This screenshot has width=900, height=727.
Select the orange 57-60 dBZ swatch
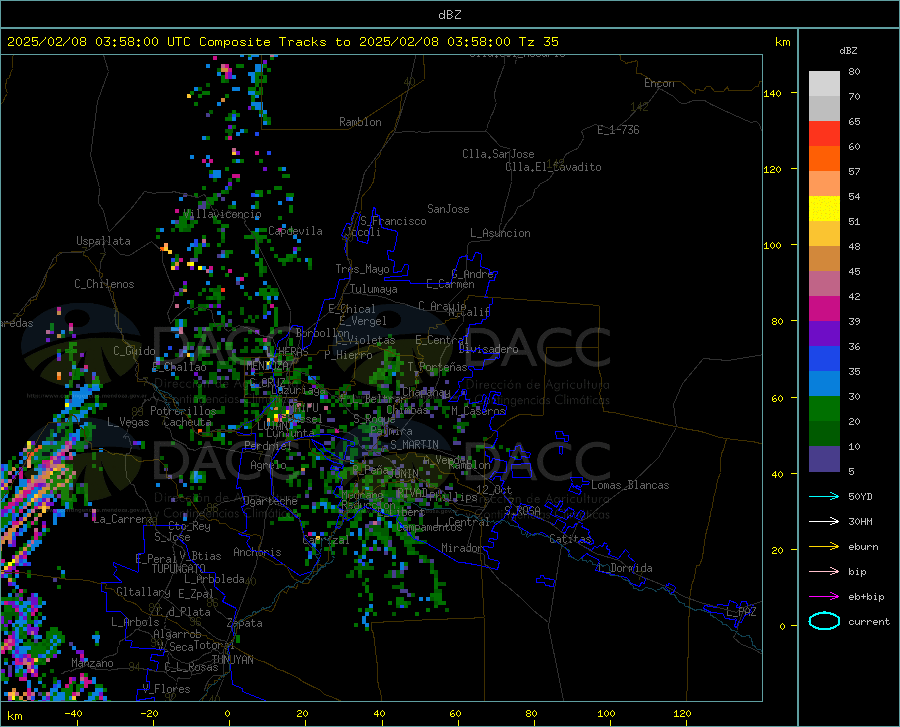click(824, 159)
